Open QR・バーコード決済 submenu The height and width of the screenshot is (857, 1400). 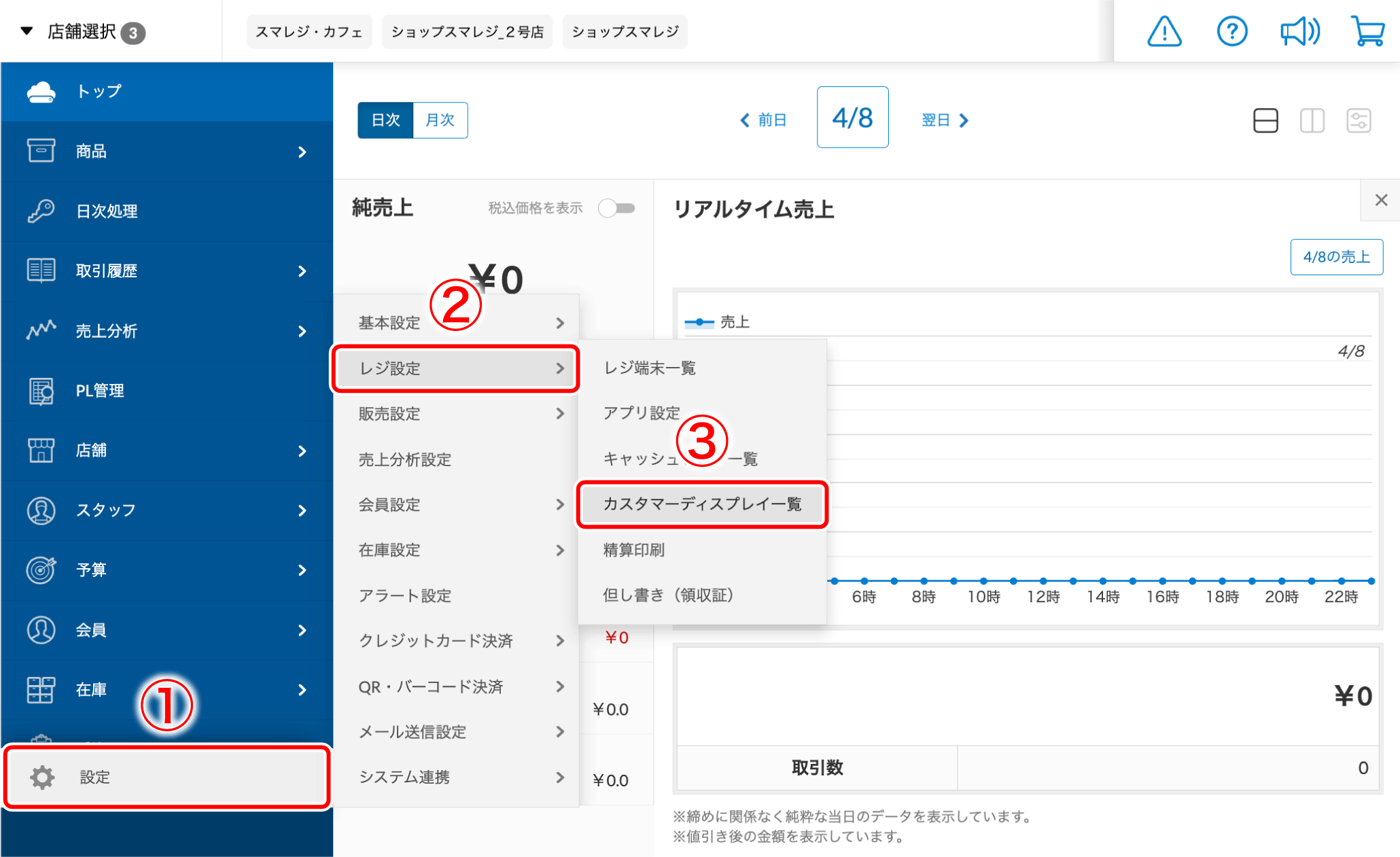tap(456, 686)
